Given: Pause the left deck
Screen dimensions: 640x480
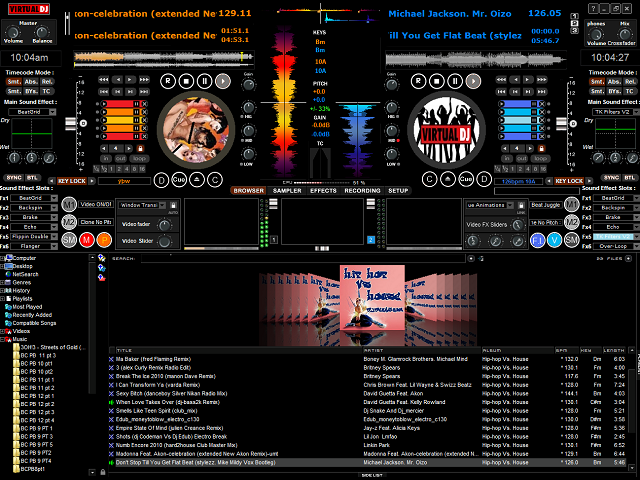Looking at the screenshot, I should tap(204, 81).
